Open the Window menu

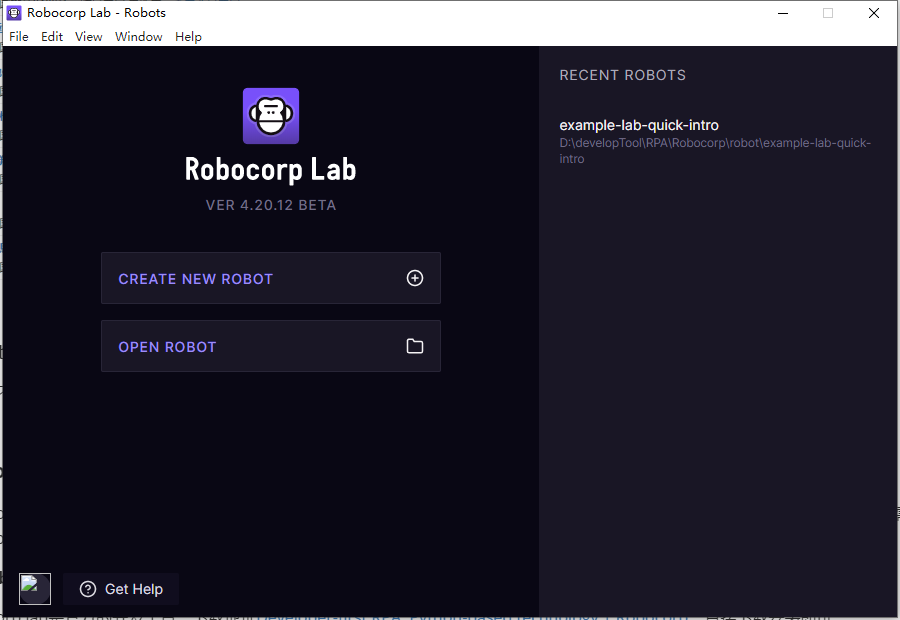tap(138, 36)
